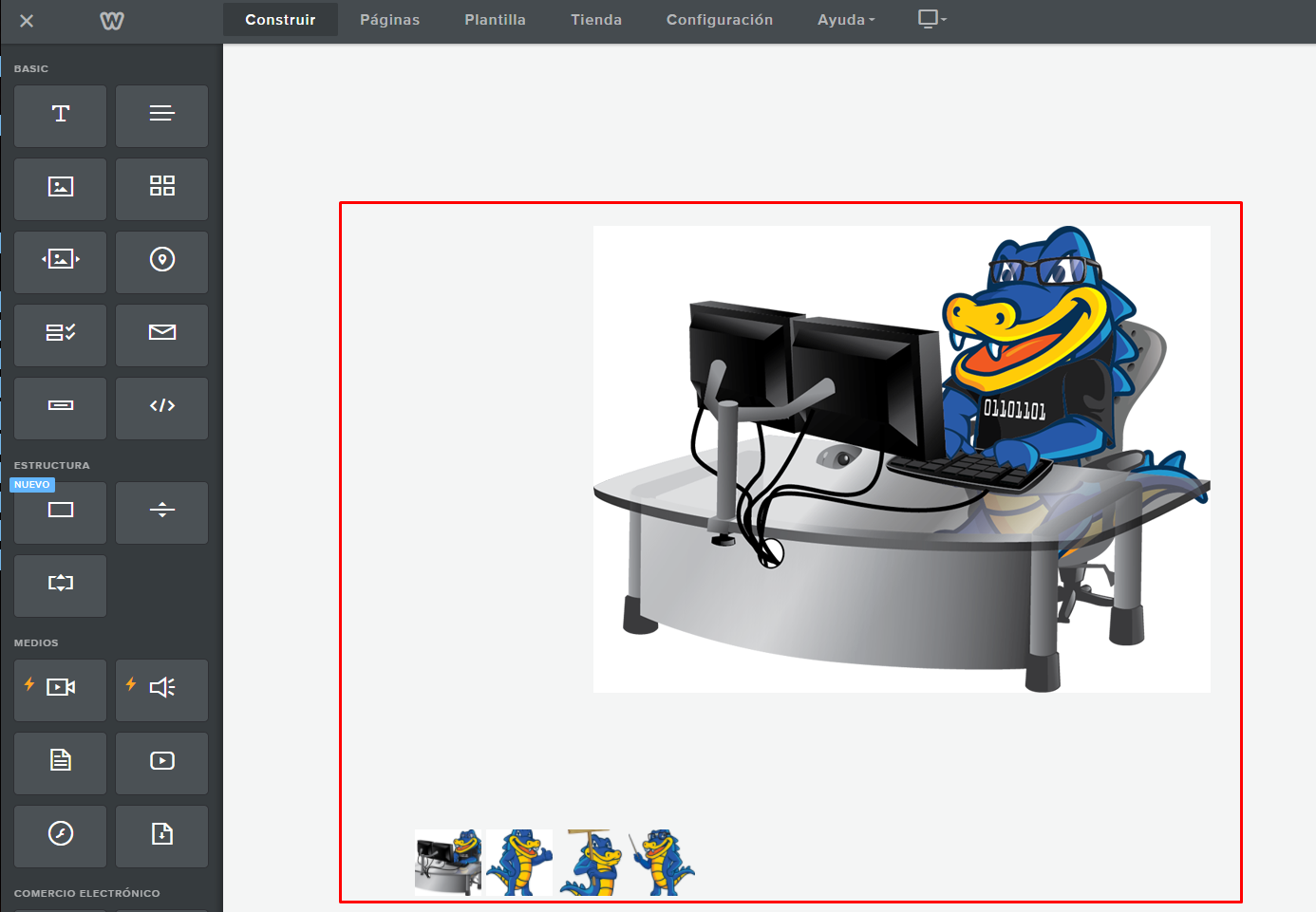The height and width of the screenshot is (912, 1316).
Task: Select the Gallery grid element
Action: (x=162, y=189)
